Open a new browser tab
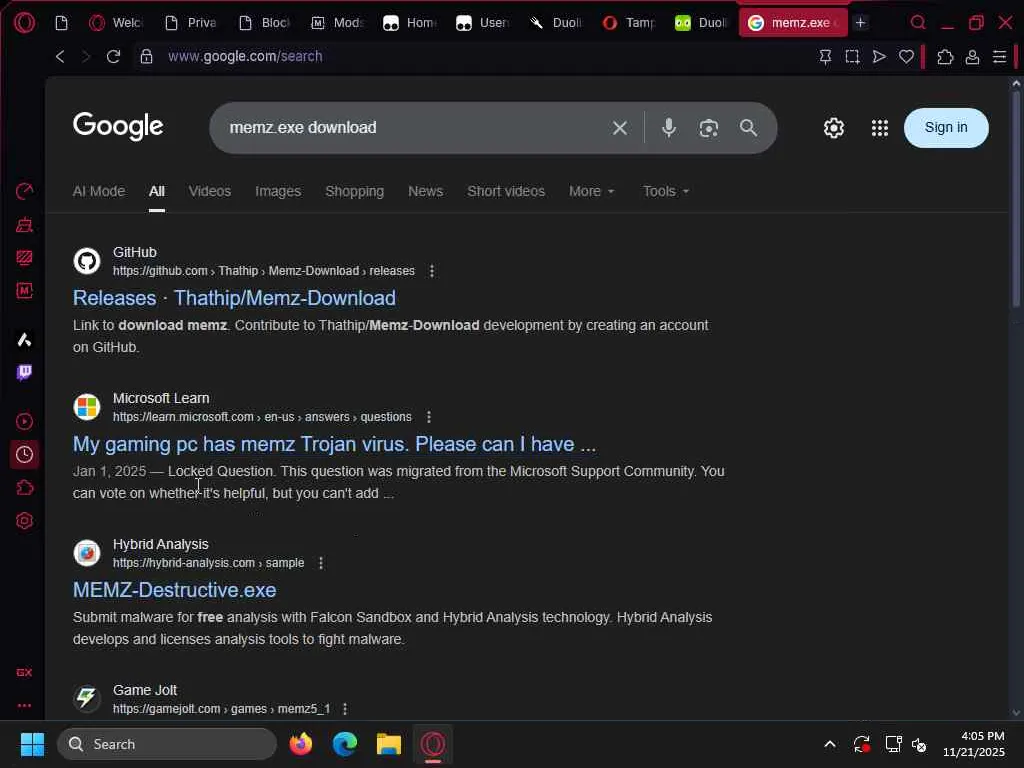This screenshot has height=768, width=1024. point(861,23)
